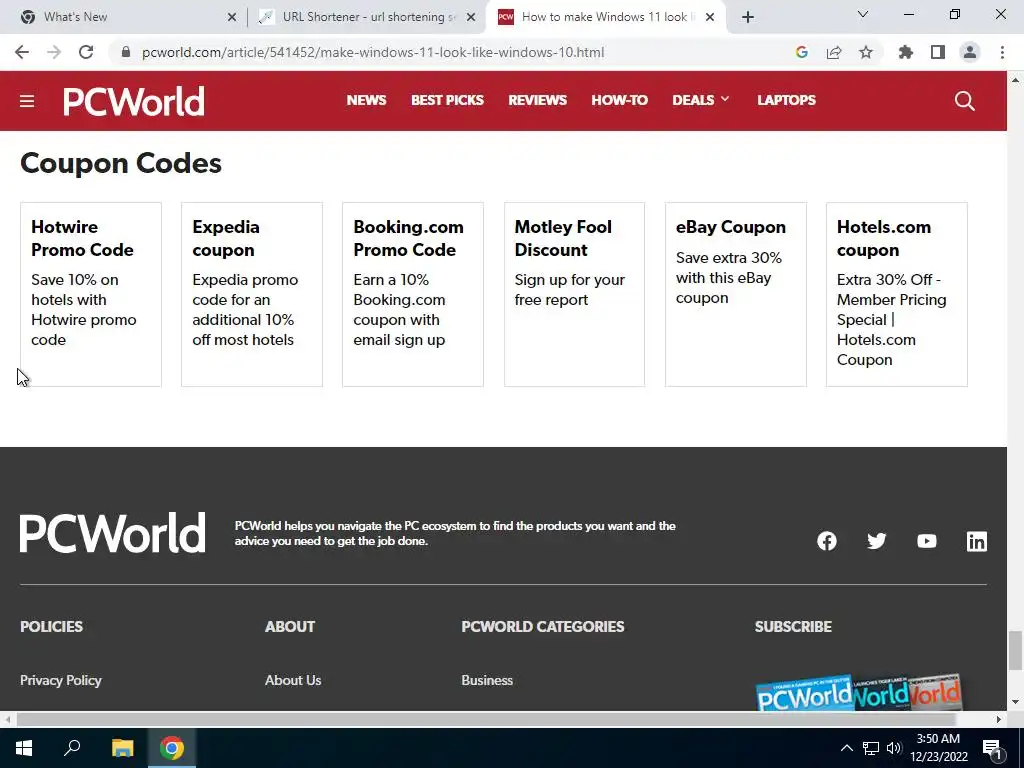This screenshot has width=1024, height=768.
Task: Click the horizontal scrollbar thumb
Action: tap(486, 719)
